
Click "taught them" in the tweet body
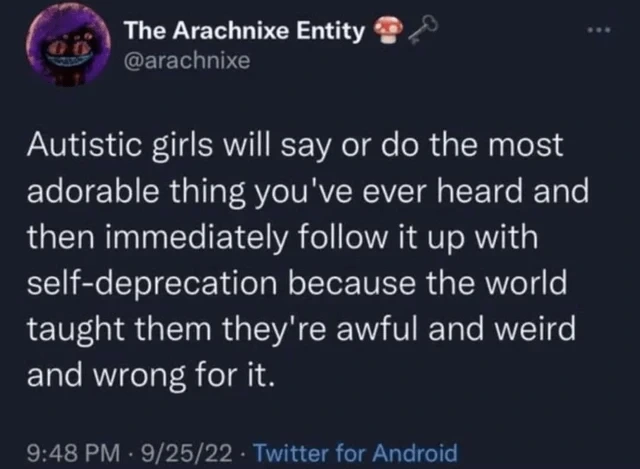[119, 329]
